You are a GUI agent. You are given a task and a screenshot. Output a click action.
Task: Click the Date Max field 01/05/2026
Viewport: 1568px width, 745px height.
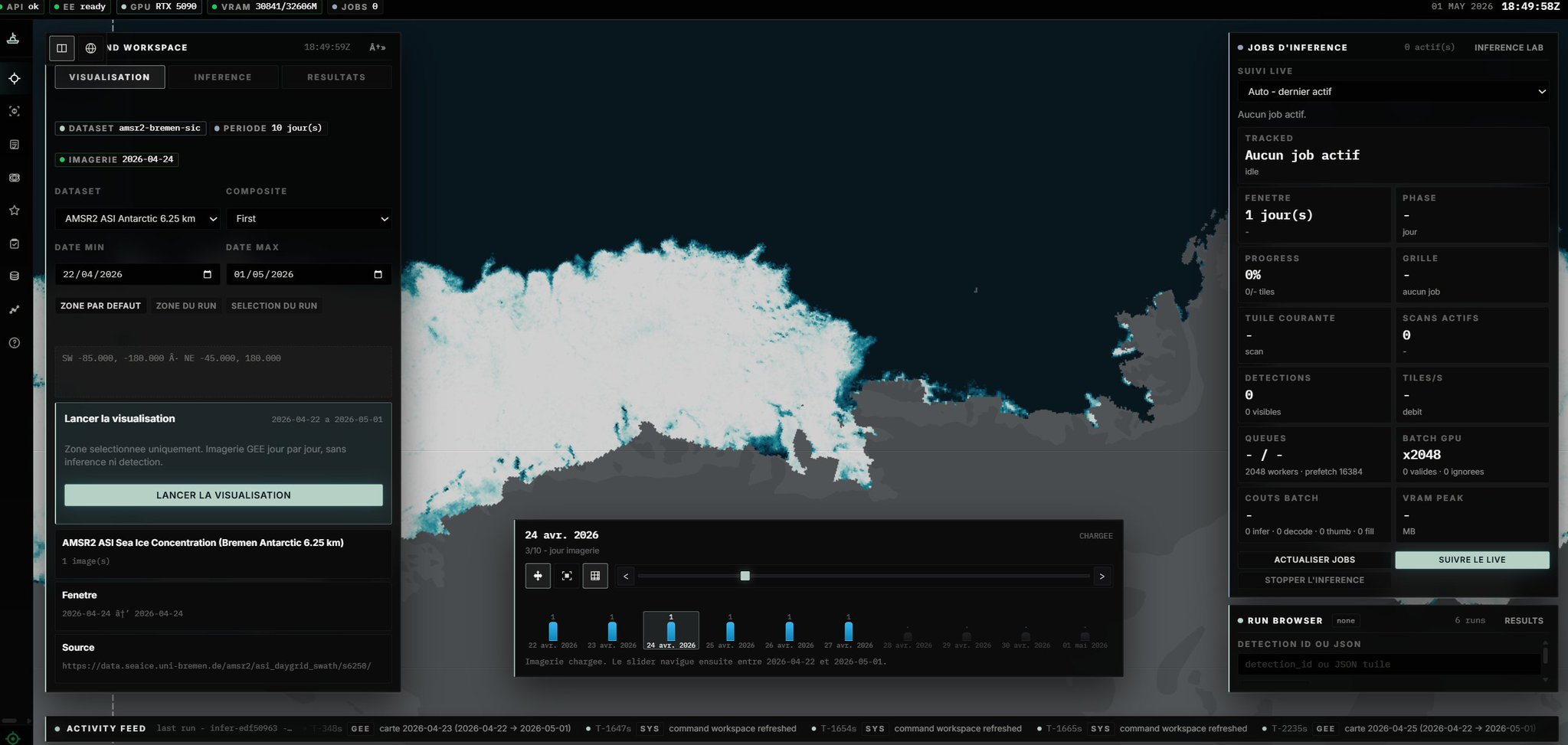click(309, 274)
